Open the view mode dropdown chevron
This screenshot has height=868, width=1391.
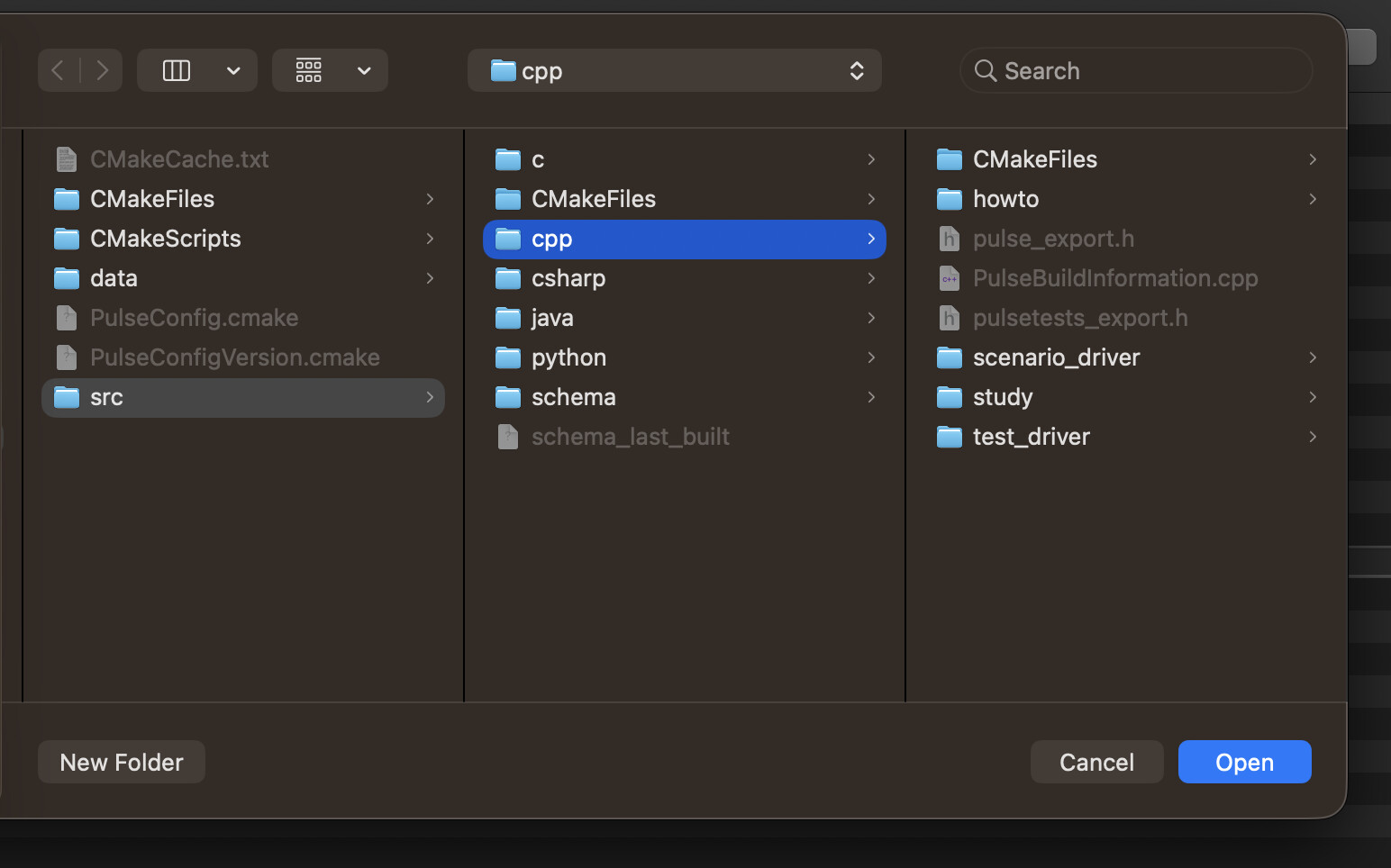click(x=233, y=70)
